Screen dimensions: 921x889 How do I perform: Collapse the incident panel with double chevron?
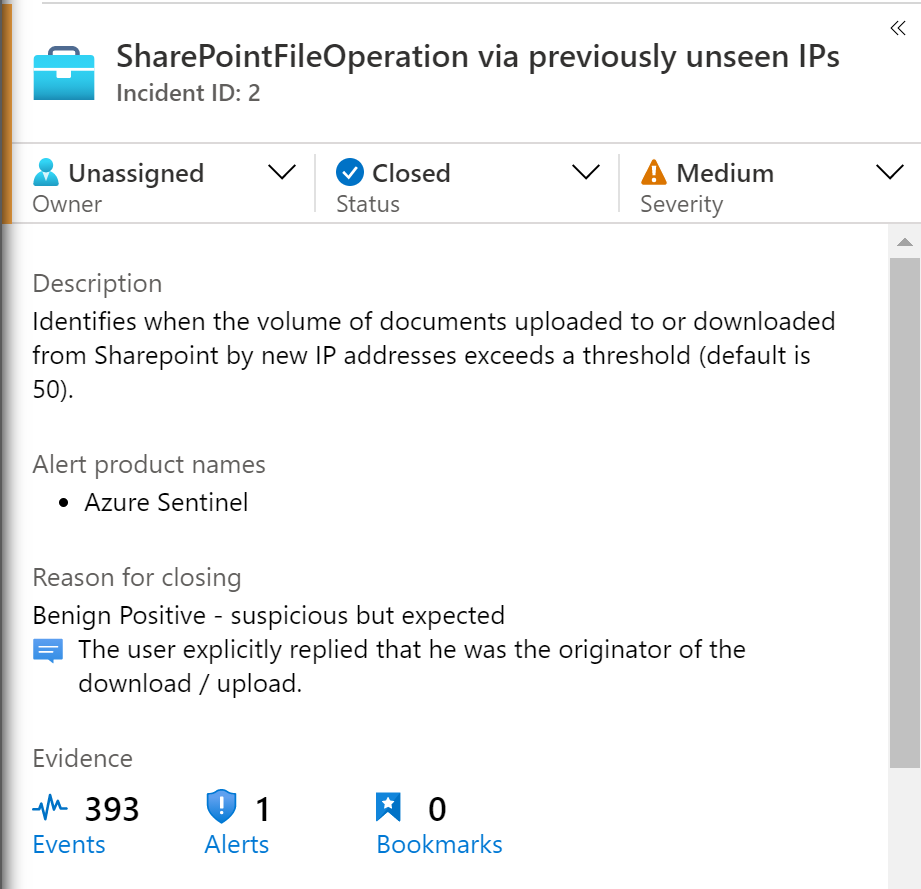click(x=897, y=29)
